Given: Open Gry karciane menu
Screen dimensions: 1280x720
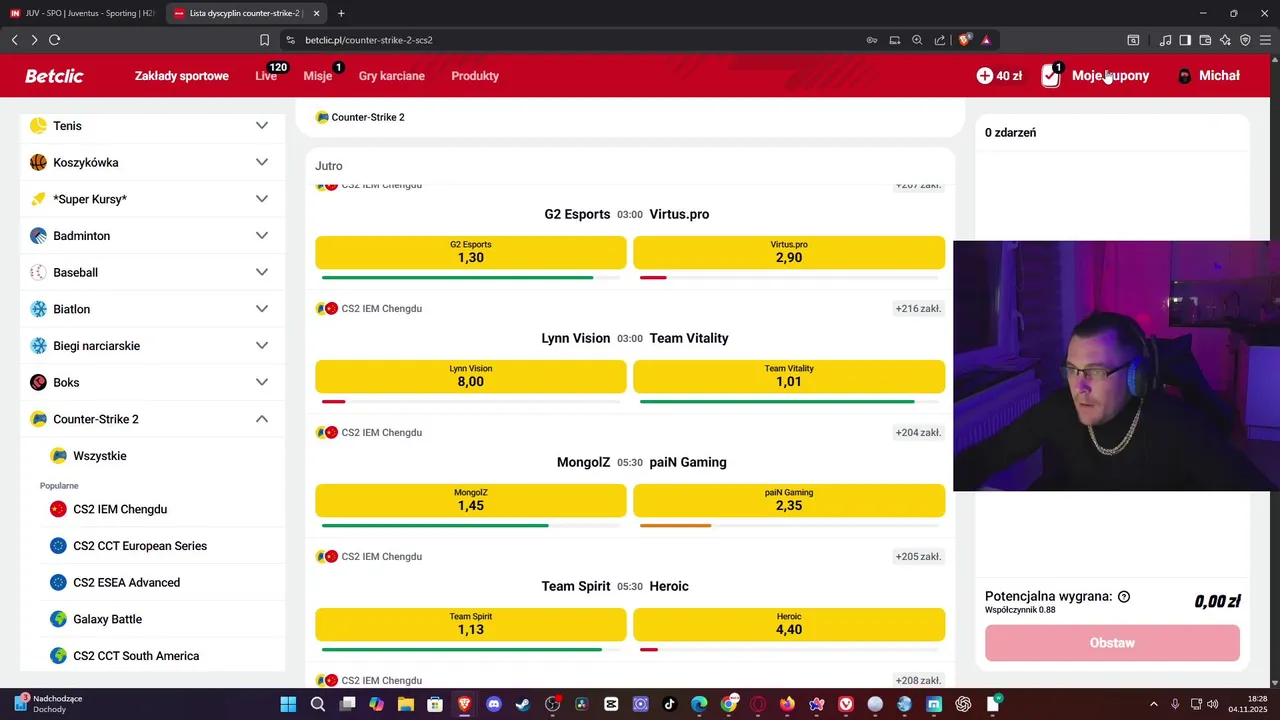Looking at the screenshot, I should click(x=392, y=76).
